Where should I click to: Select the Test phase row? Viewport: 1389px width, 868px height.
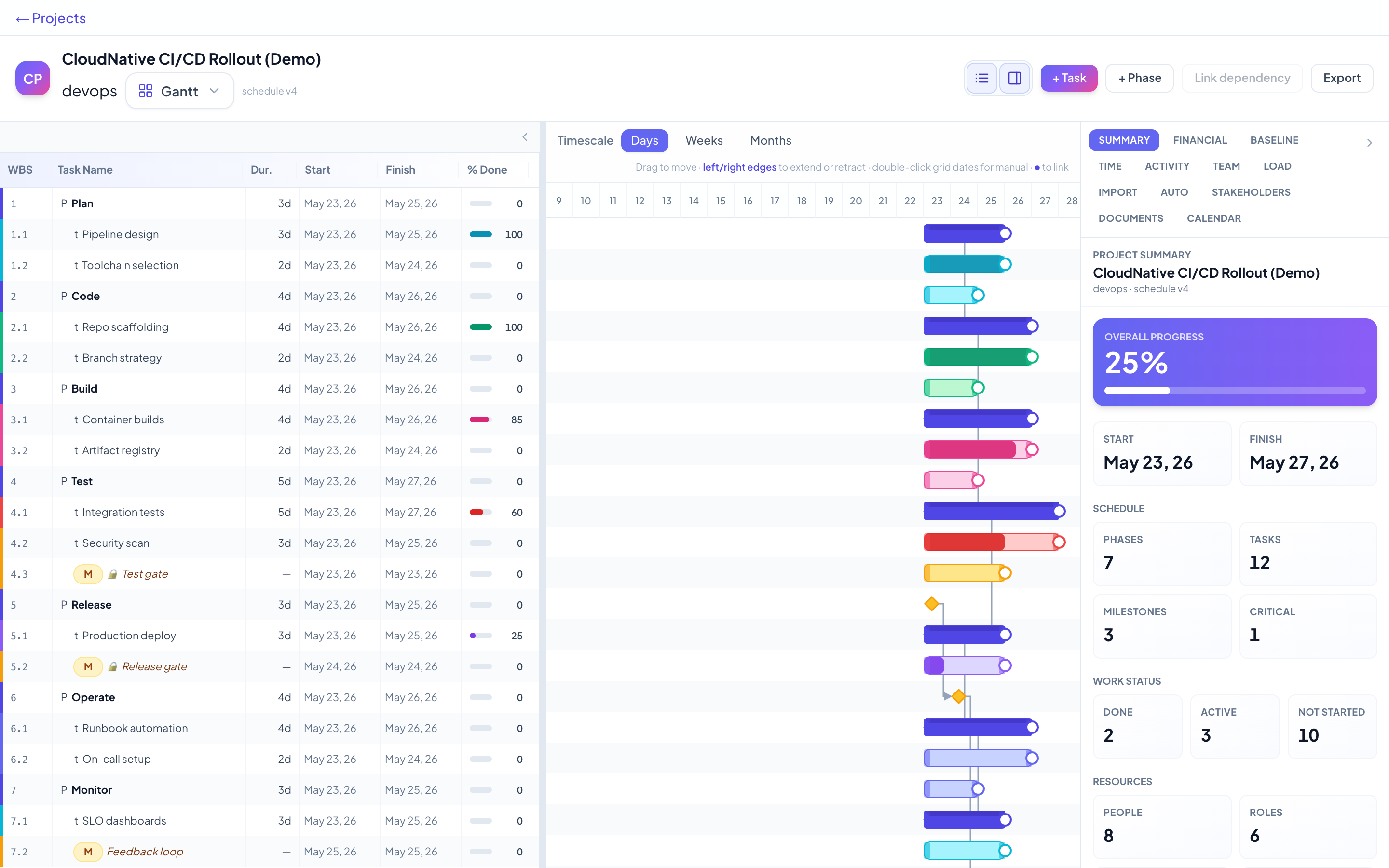tap(270, 481)
